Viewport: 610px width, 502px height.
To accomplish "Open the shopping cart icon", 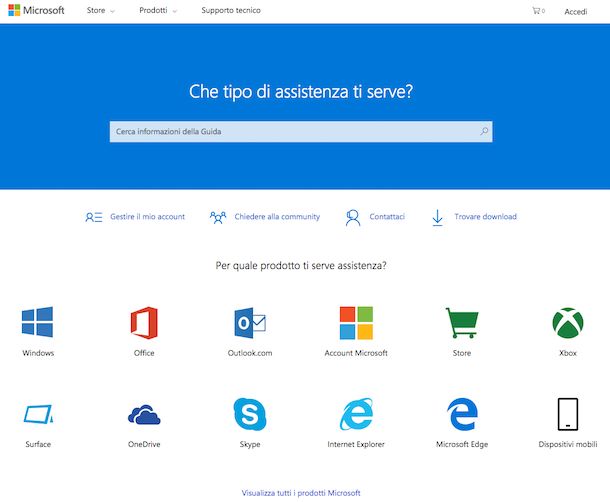I will tap(536, 11).
